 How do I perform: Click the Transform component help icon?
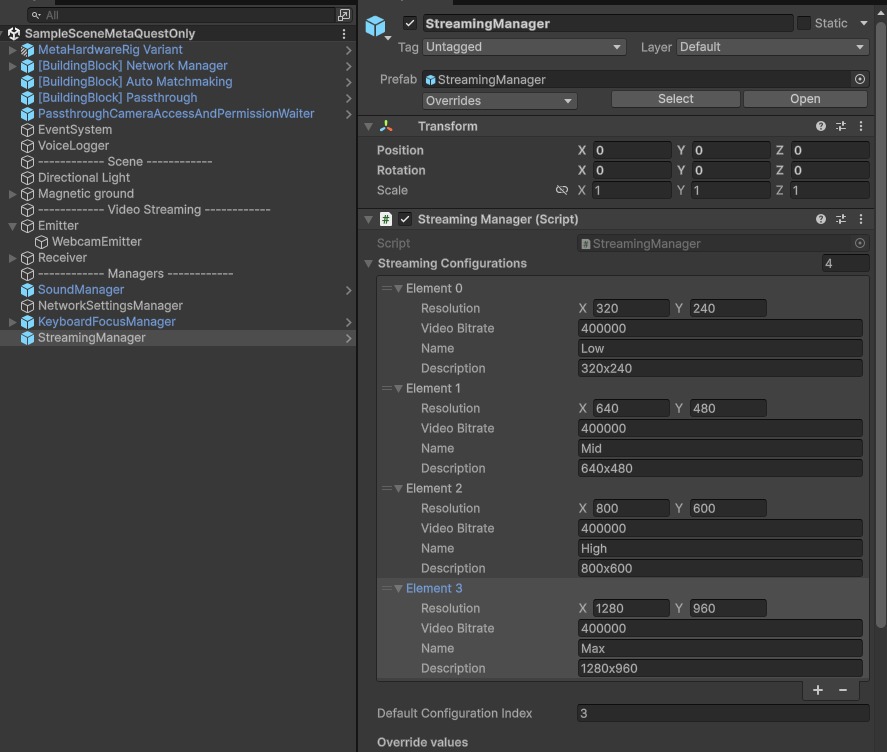tap(821, 127)
